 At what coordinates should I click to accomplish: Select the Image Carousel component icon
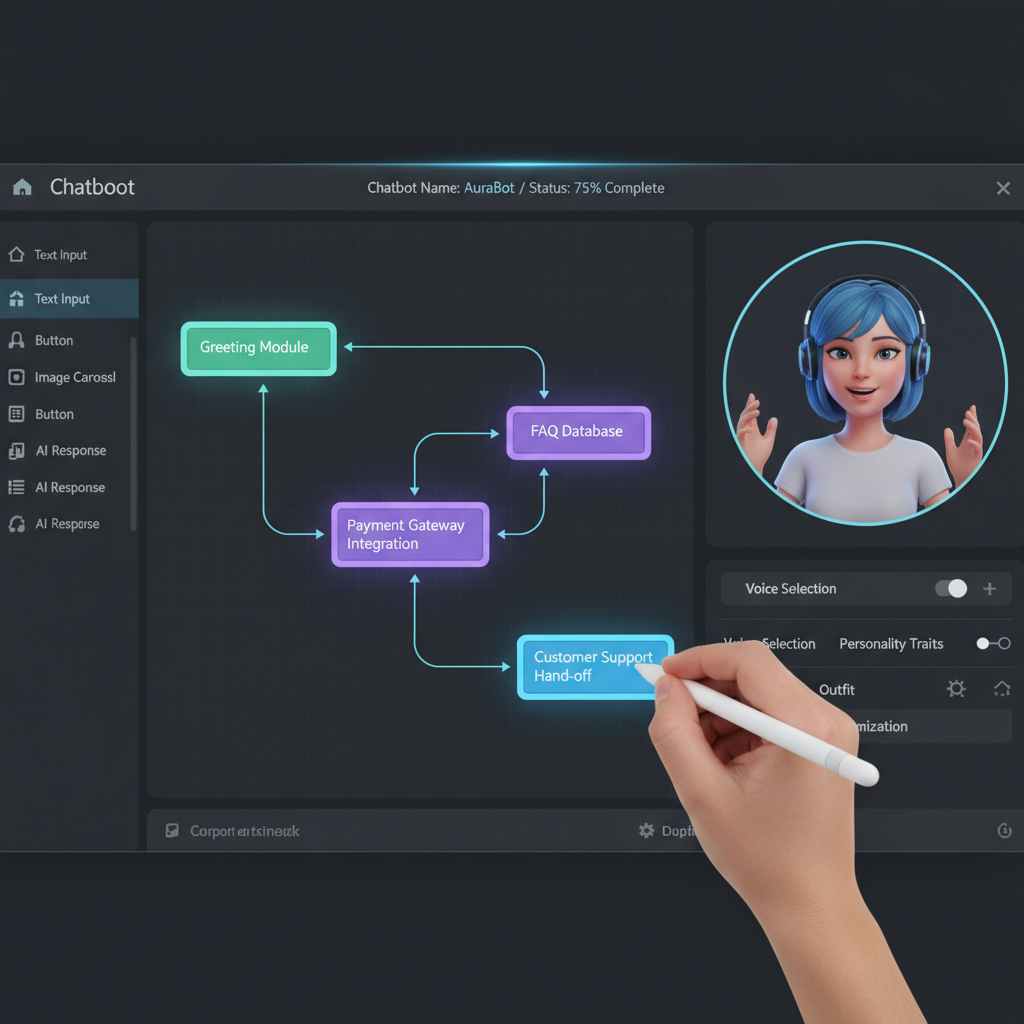point(16,377)
